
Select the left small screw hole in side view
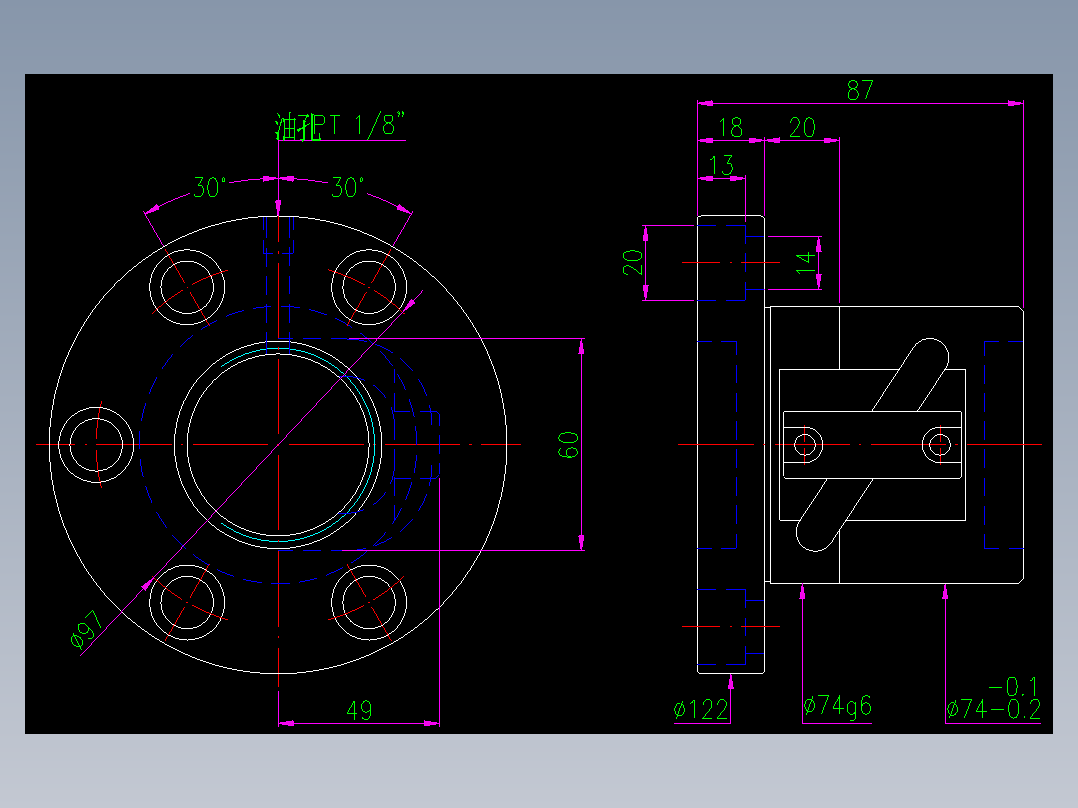pos(804,445)
